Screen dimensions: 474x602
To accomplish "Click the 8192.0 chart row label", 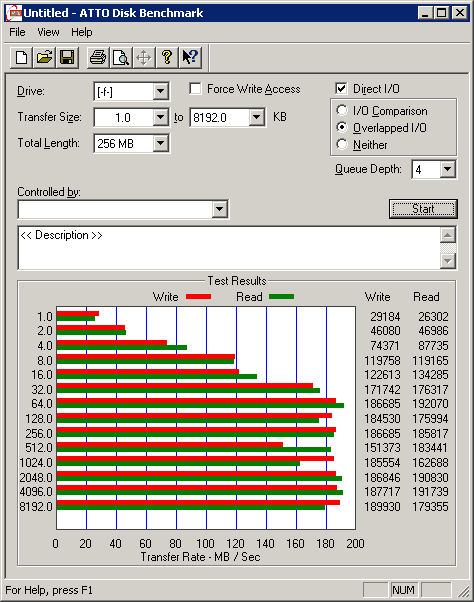I will pos(36,506).
